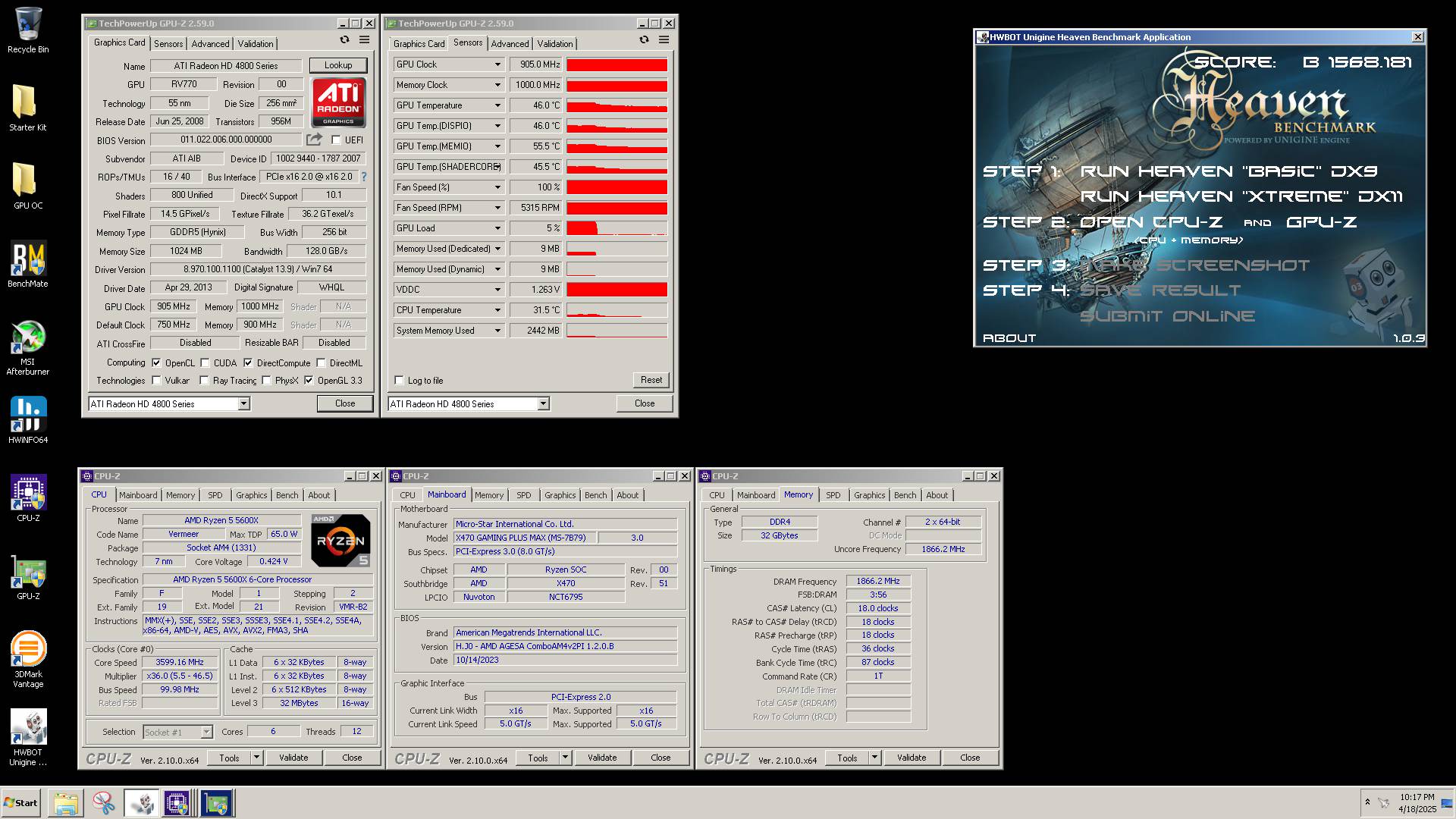The height and width of the screenshot is (819, 1456).
Task: Launch the CPU-Z desktop shortcut
Action: [28, 498]
